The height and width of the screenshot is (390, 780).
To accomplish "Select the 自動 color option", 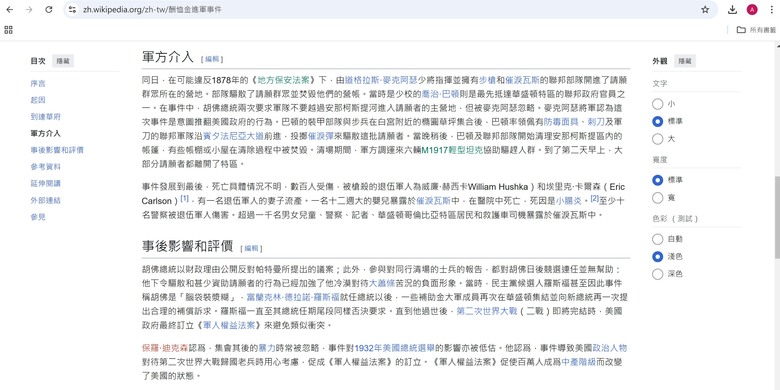I will tap(658, 239).
